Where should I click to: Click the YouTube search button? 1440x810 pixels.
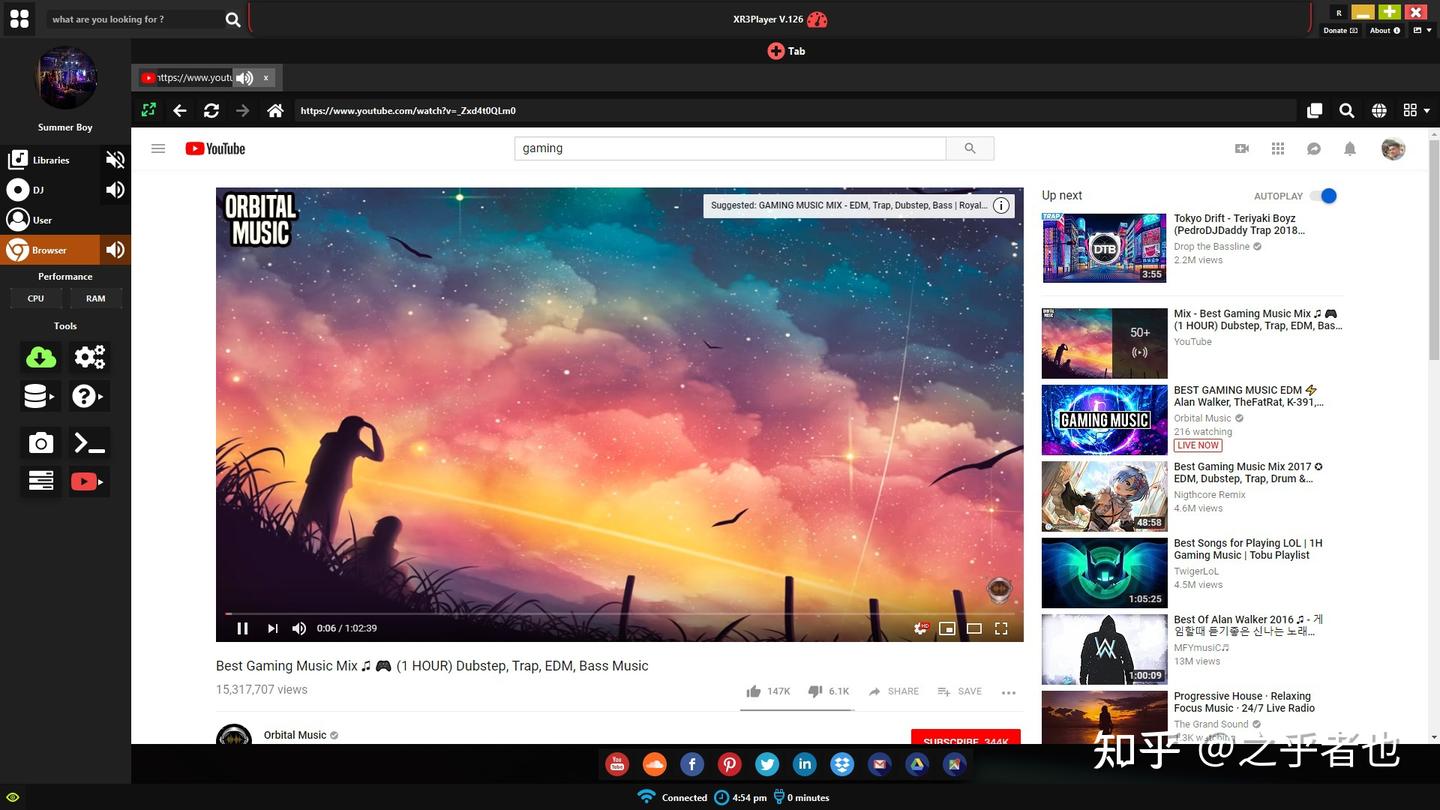[970, 149]
